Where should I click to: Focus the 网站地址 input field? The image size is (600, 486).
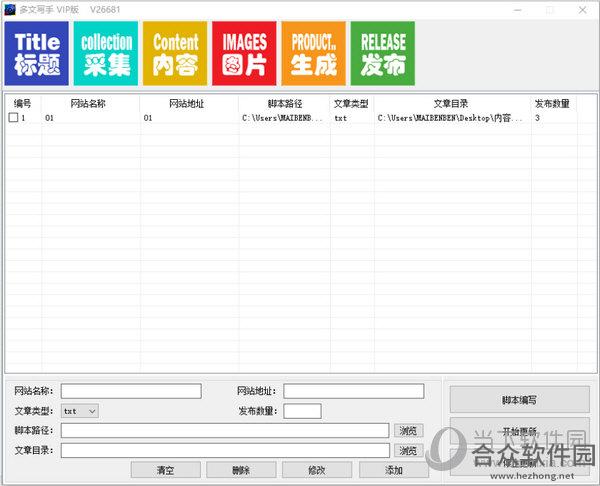click(x=354, y=391)
